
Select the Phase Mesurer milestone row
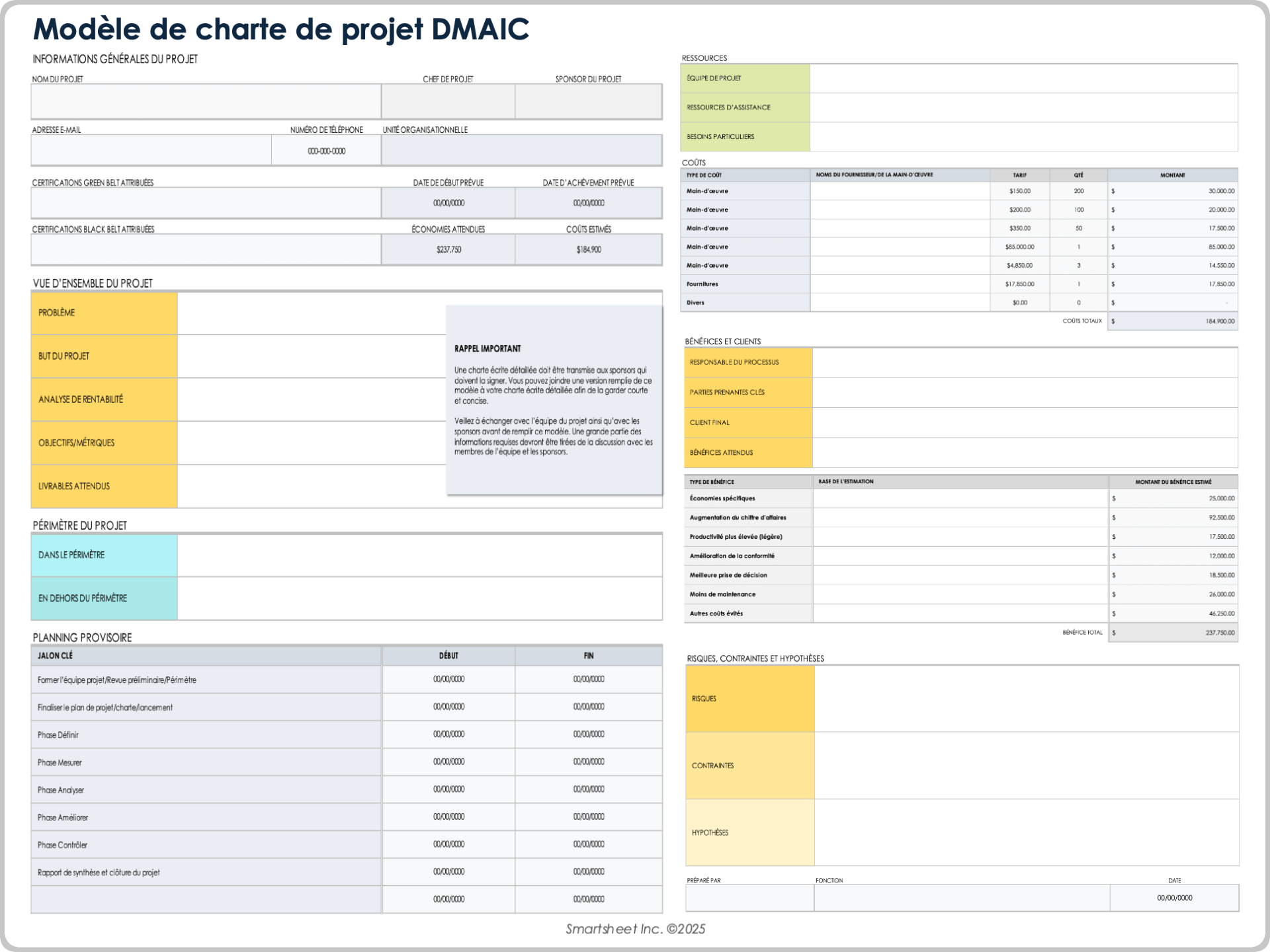point(347,762)
